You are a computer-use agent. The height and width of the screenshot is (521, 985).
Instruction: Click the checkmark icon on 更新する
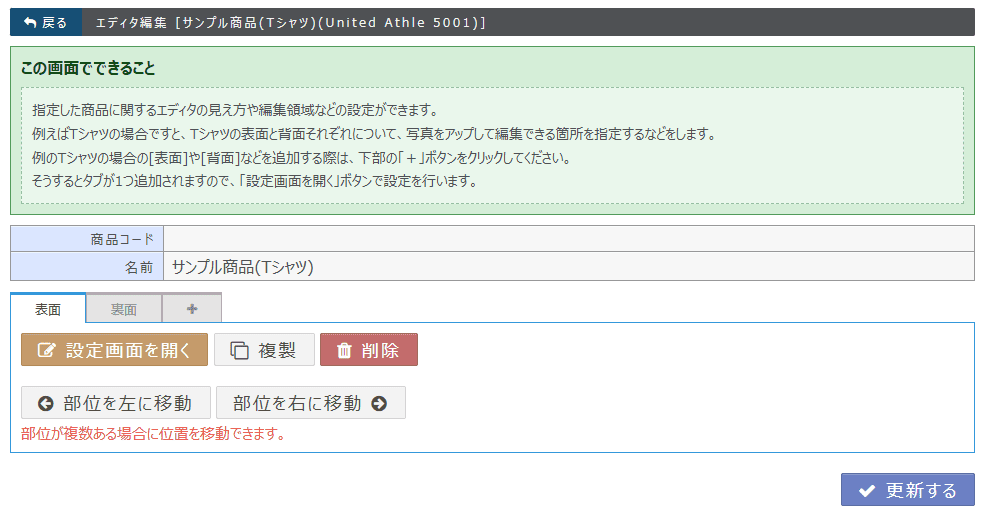[x=867, y=490]
